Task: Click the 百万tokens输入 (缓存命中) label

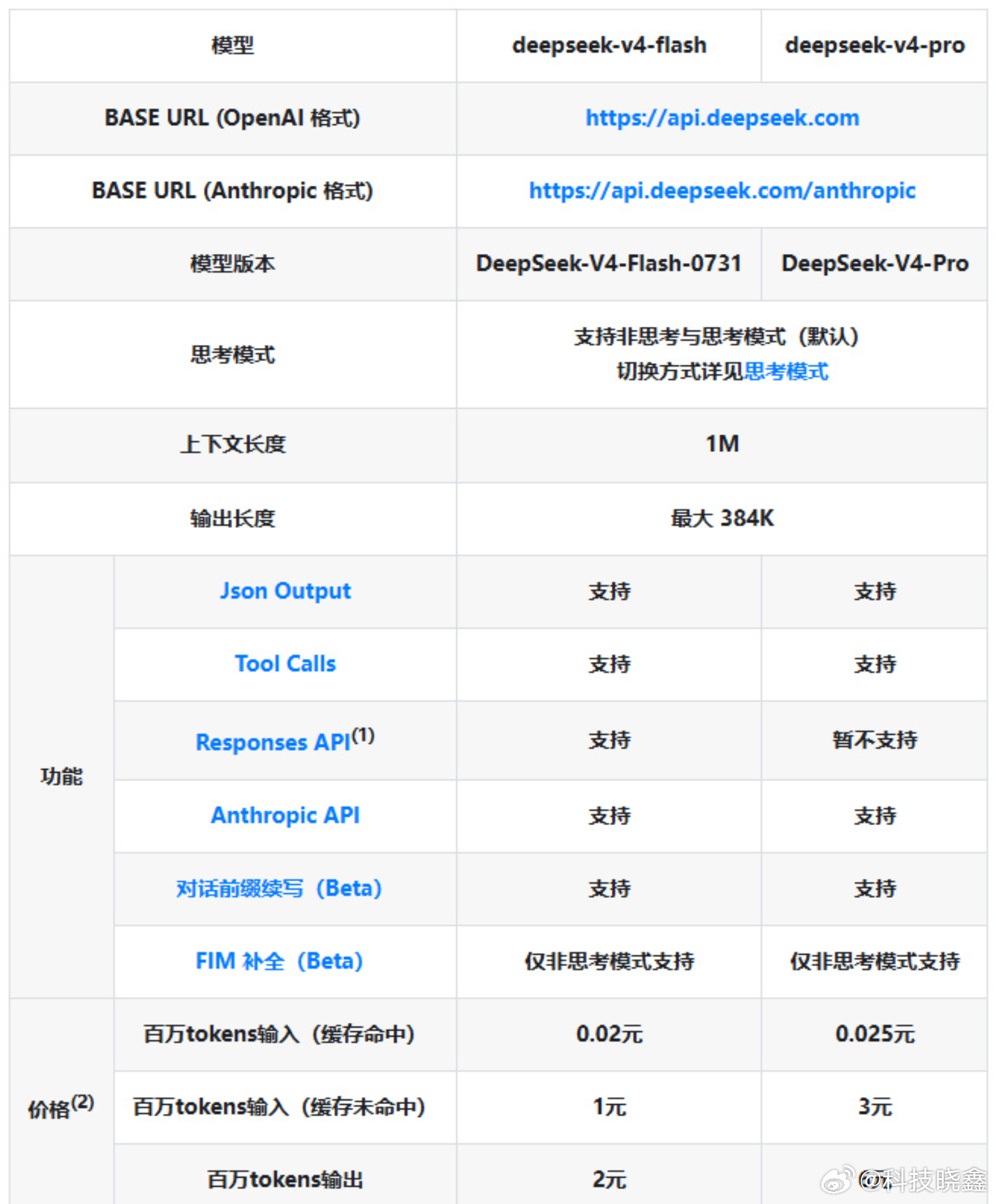Action: (x=279, y=1034)
